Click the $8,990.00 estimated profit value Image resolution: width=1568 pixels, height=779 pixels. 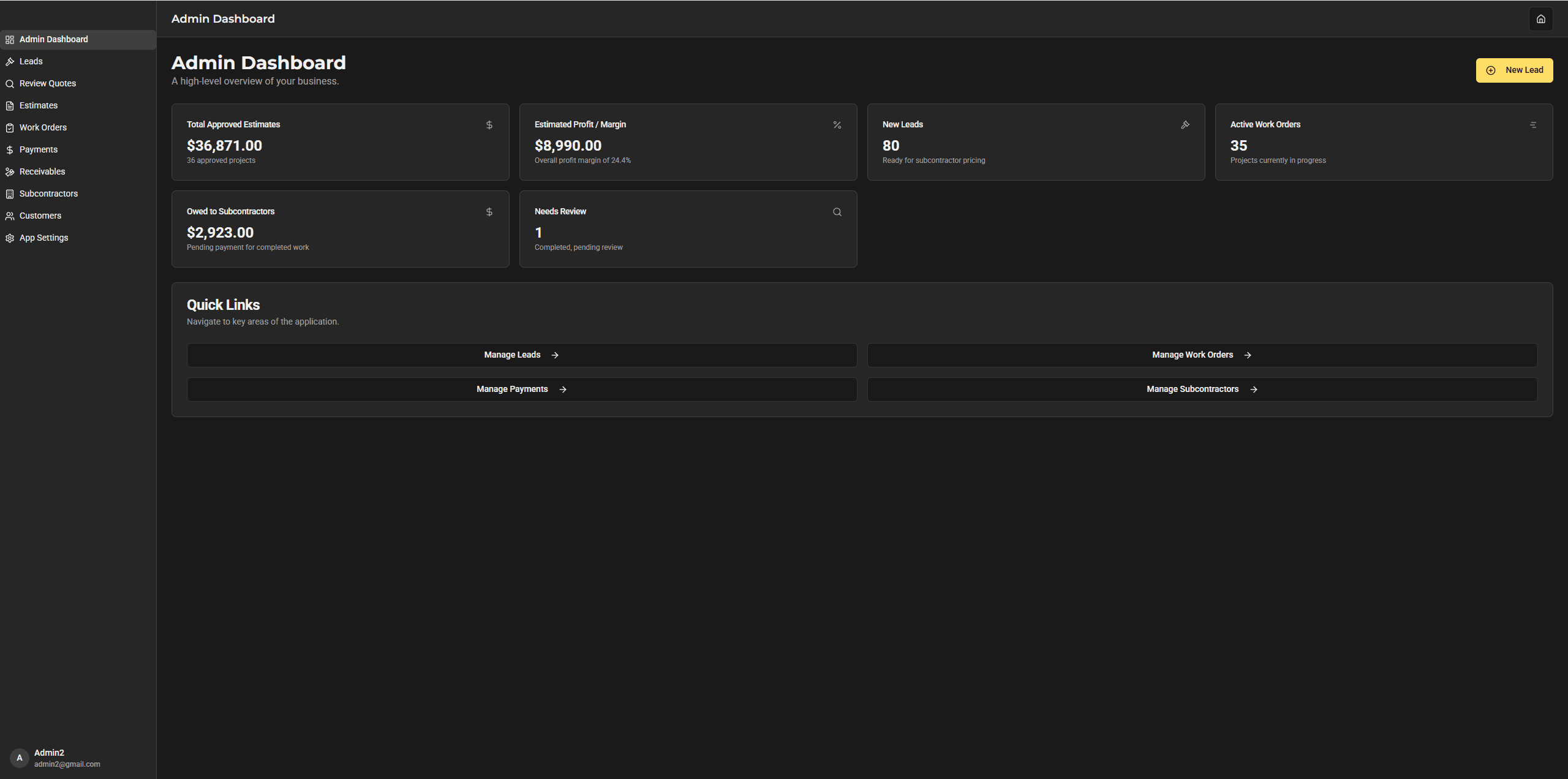568,146
